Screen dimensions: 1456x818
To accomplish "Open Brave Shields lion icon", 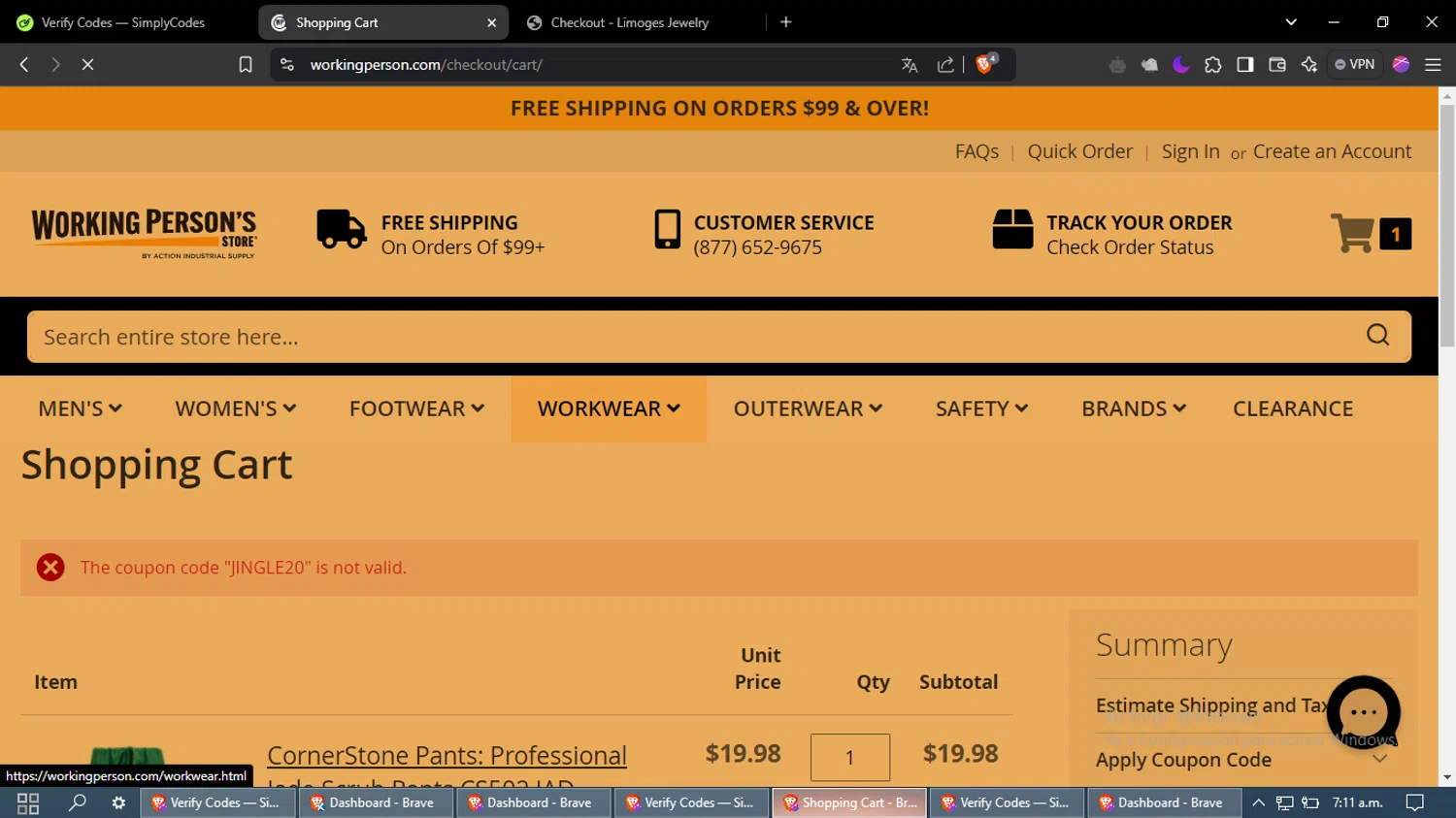I will click(985, 64).
